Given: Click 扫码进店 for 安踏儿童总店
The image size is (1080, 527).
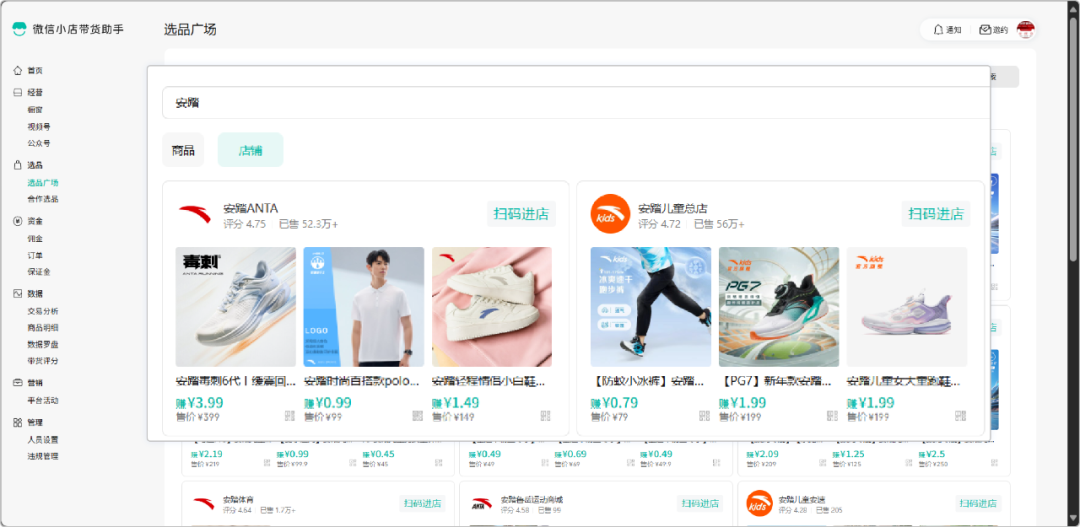Looking at the screenshot, I should click(936, 214).
